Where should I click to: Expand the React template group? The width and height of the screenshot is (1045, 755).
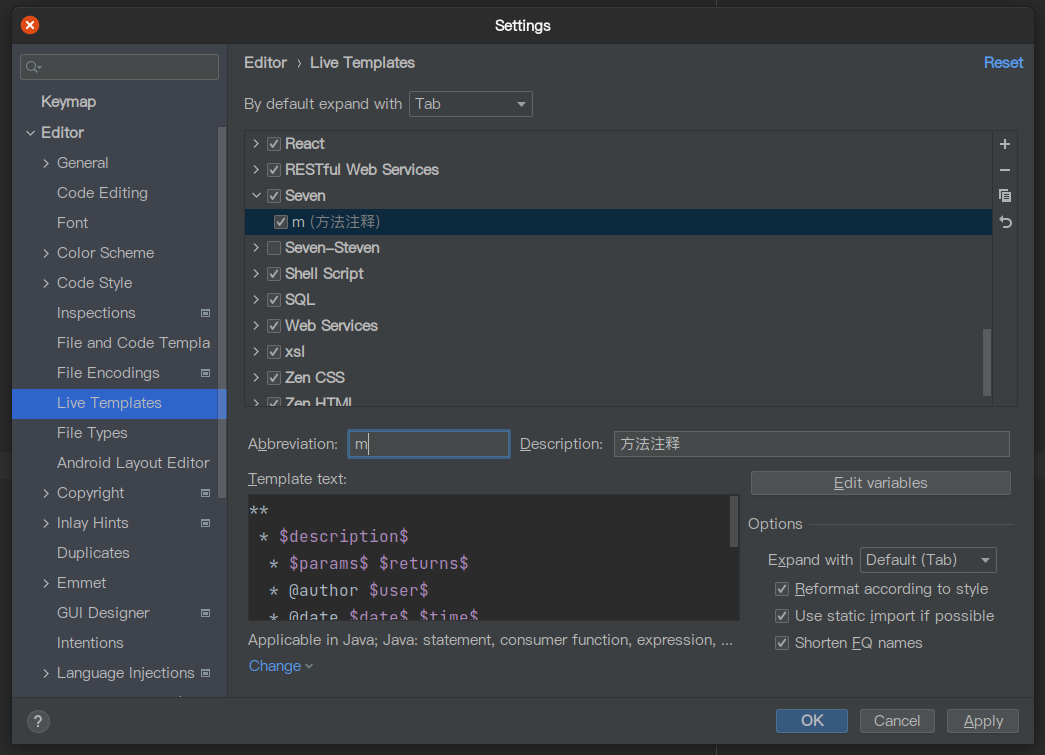click(256, 143)
